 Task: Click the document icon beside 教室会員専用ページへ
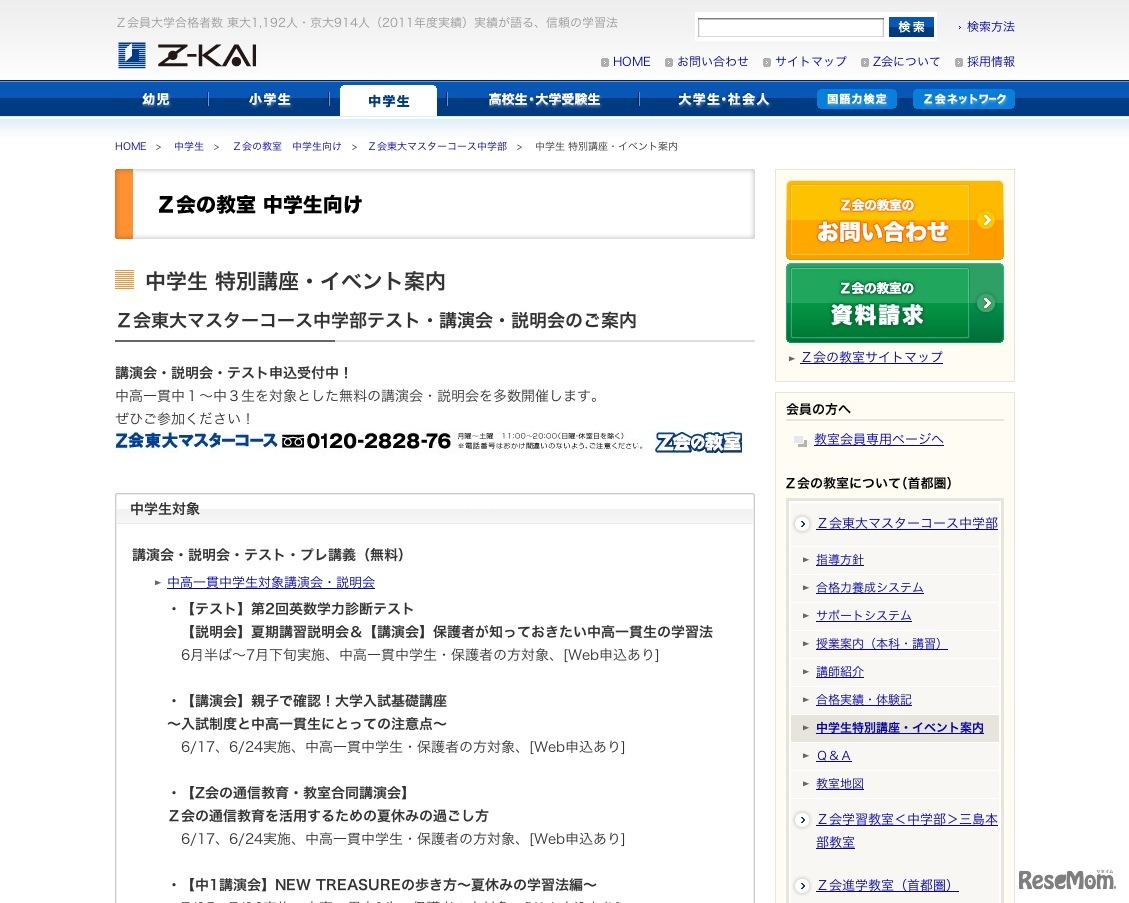point(800,439)
